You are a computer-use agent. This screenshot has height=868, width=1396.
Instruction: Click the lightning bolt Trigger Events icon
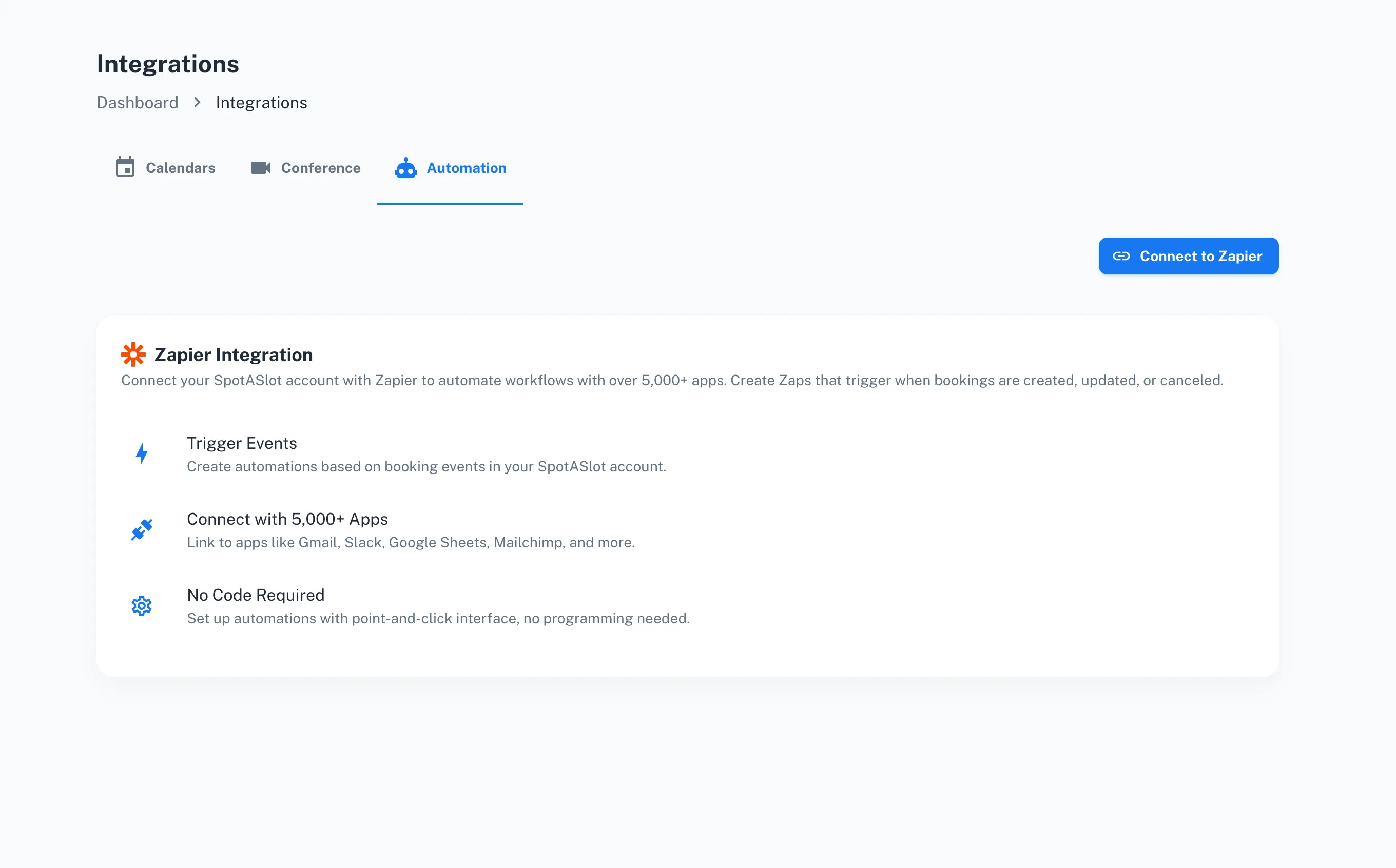coord(142,453)
